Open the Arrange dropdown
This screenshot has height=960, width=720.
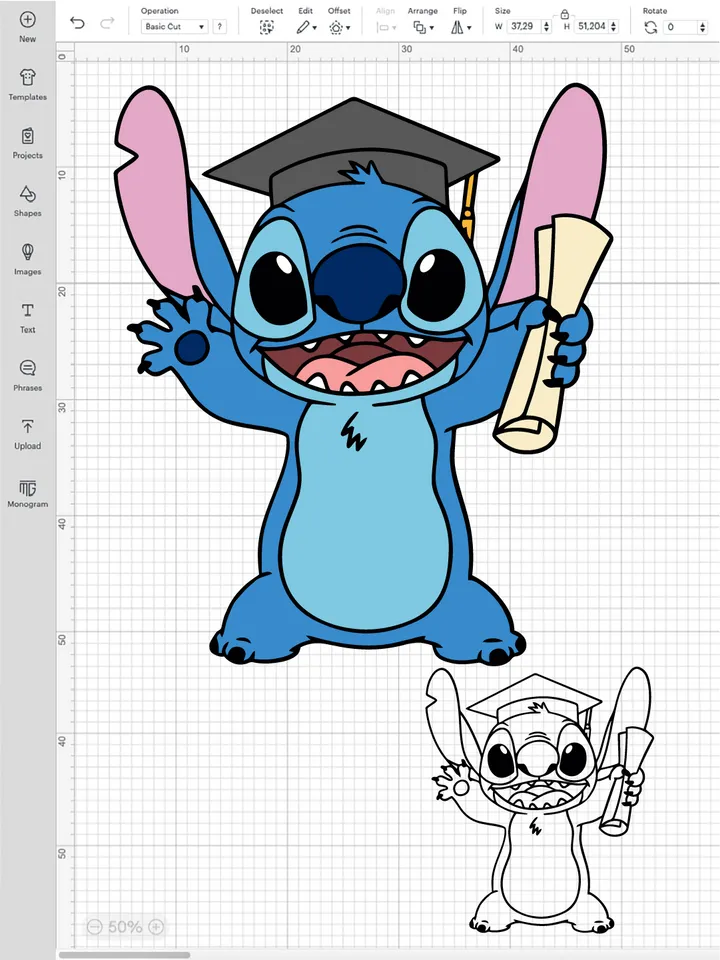tap(422, 28)
